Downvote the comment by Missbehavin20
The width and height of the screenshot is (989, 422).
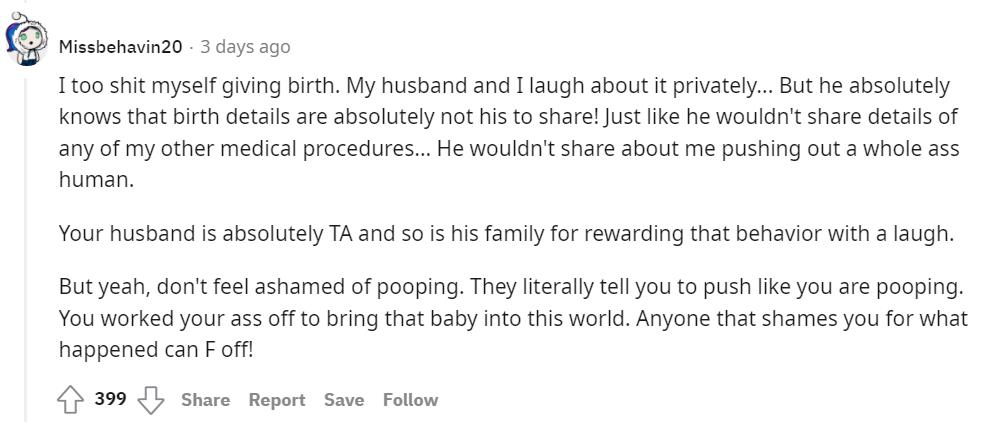(x=150, y=400)
